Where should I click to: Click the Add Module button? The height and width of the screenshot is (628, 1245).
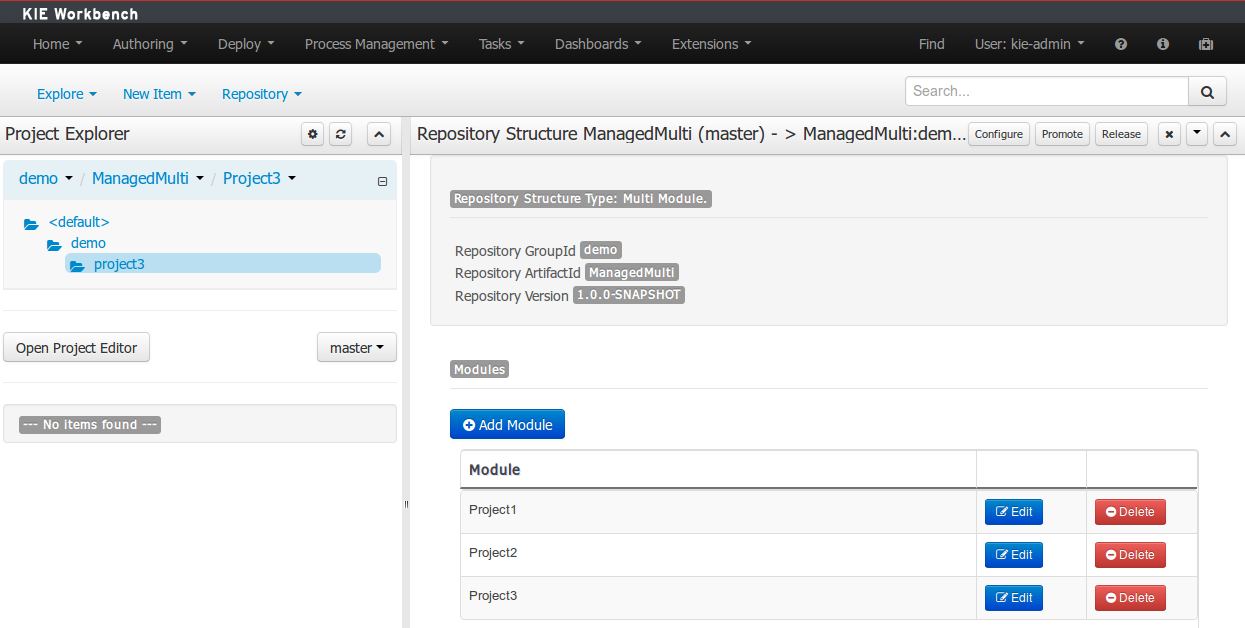coord(507,424)
